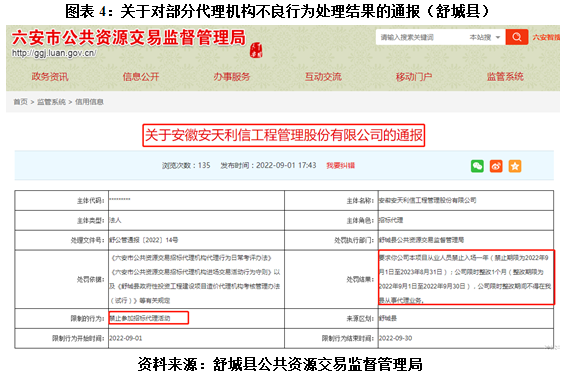The width and height of the screenshot is (570, 381).
Task: Click the end date 2022-09-30 cell
Action: 466,338
